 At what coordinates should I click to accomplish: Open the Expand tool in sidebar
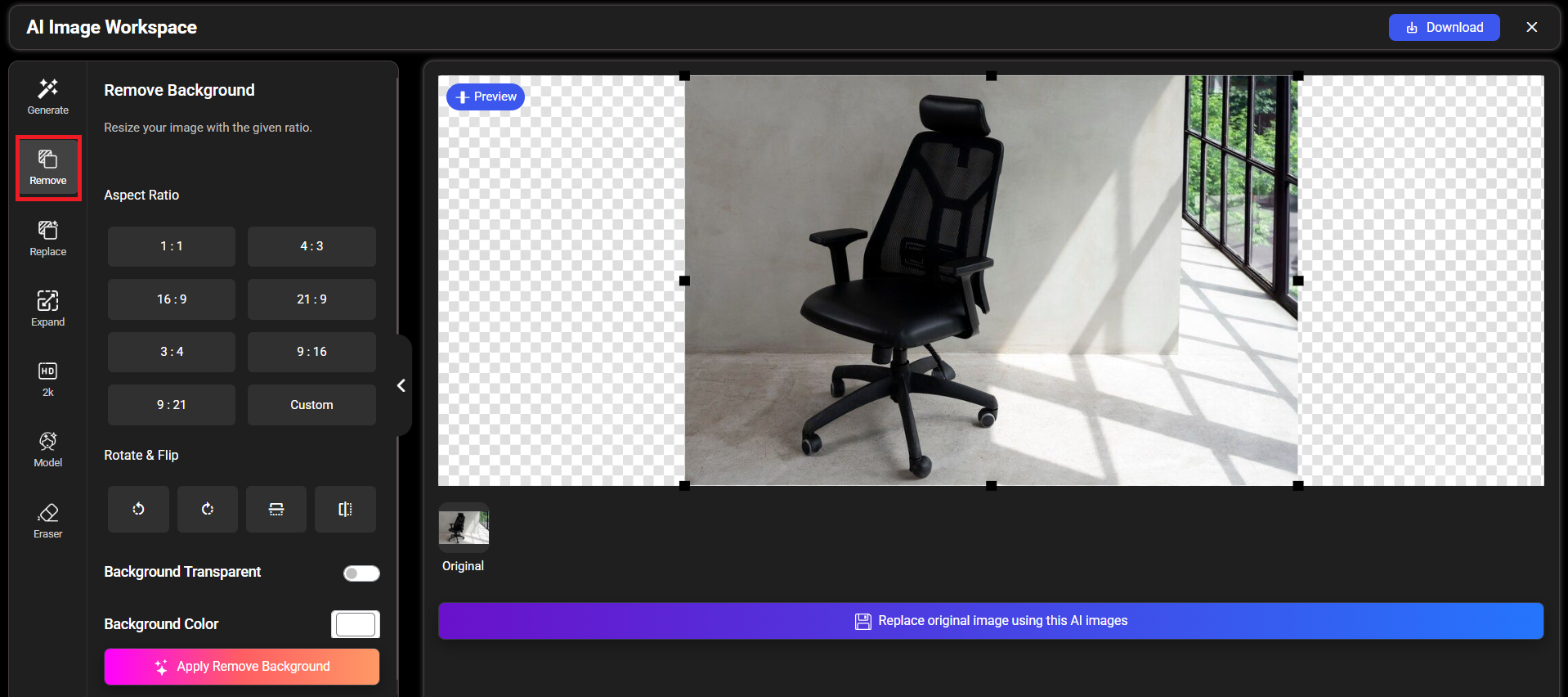click(x=47, y=308)
